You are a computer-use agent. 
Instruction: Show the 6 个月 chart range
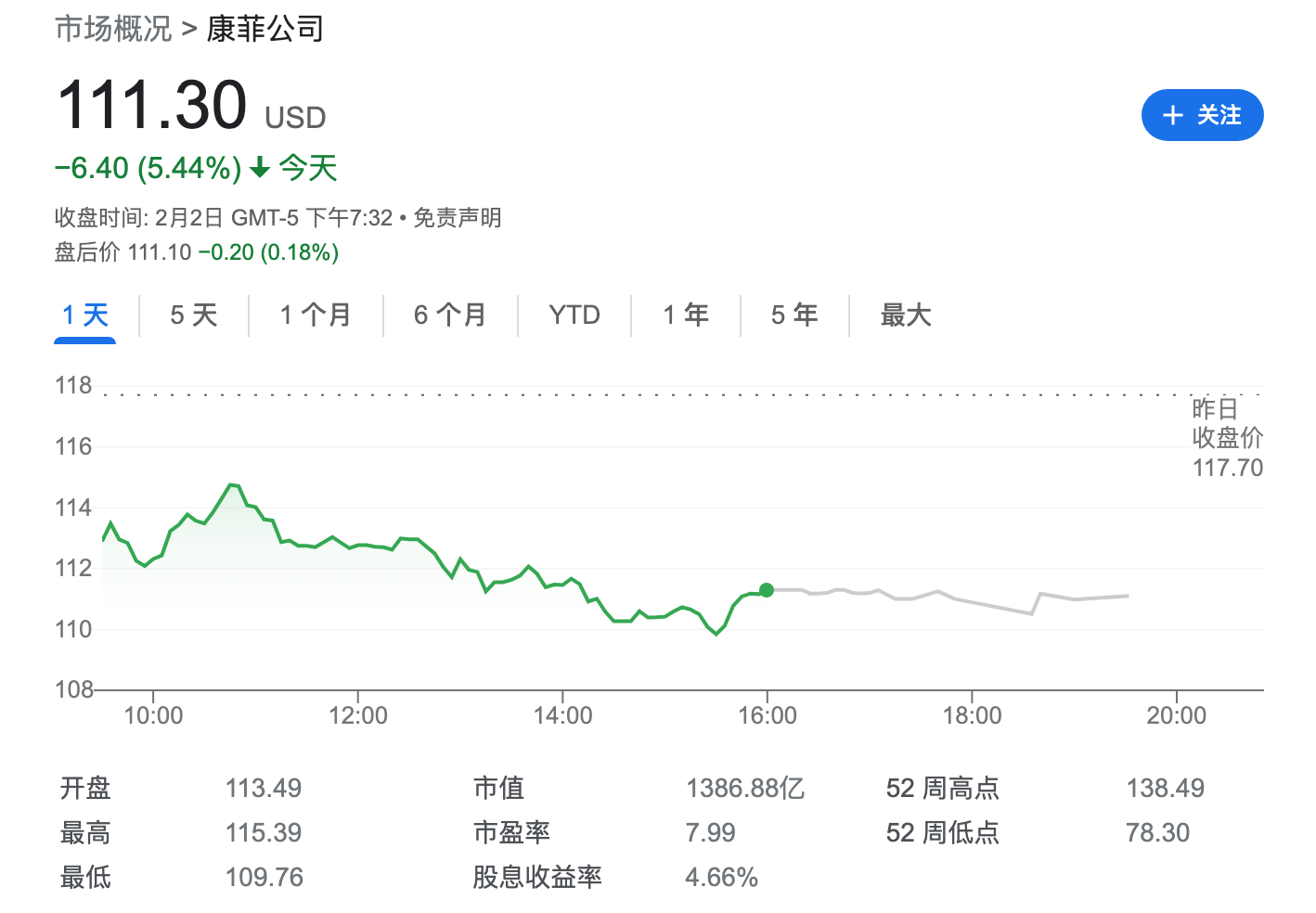point(450,315)
